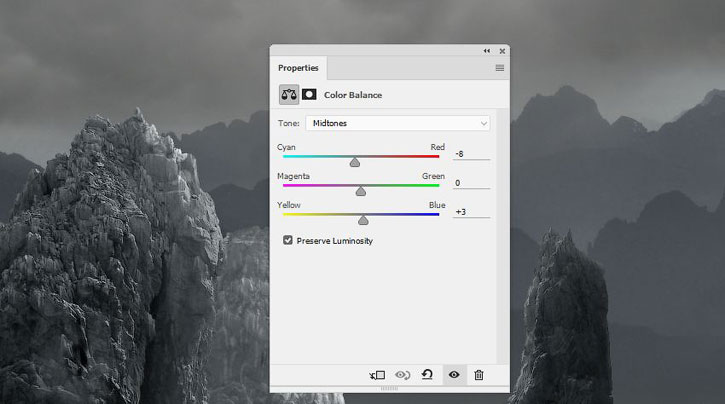View previous state icon
725x404 pixels.
pos(402,375)
